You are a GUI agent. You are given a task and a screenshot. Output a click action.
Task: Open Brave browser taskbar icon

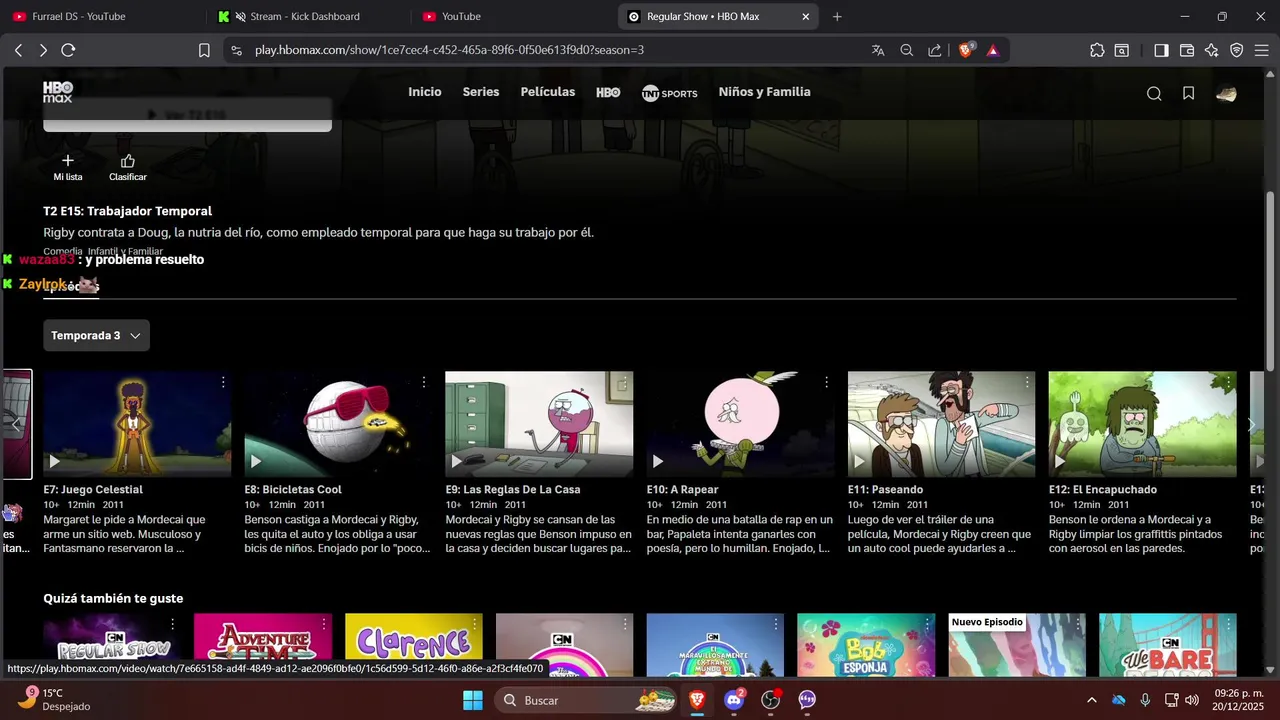[x=697, y=700]
